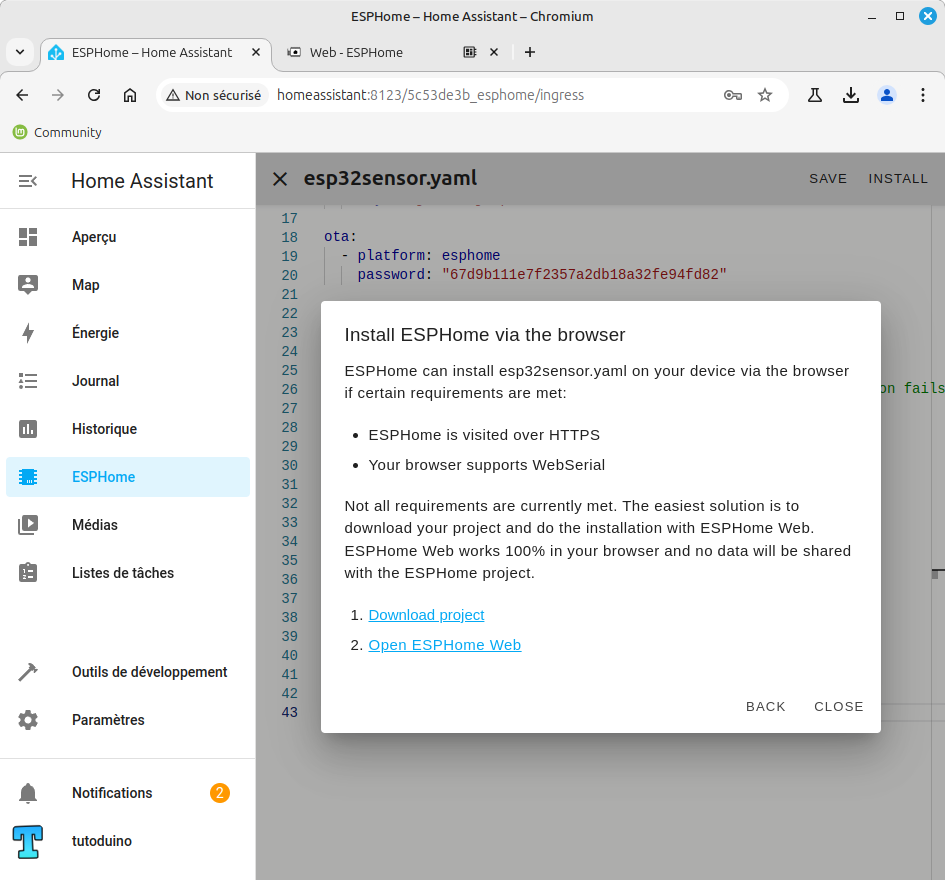
Task: Go back in browser history
Action: coord(22,95)
